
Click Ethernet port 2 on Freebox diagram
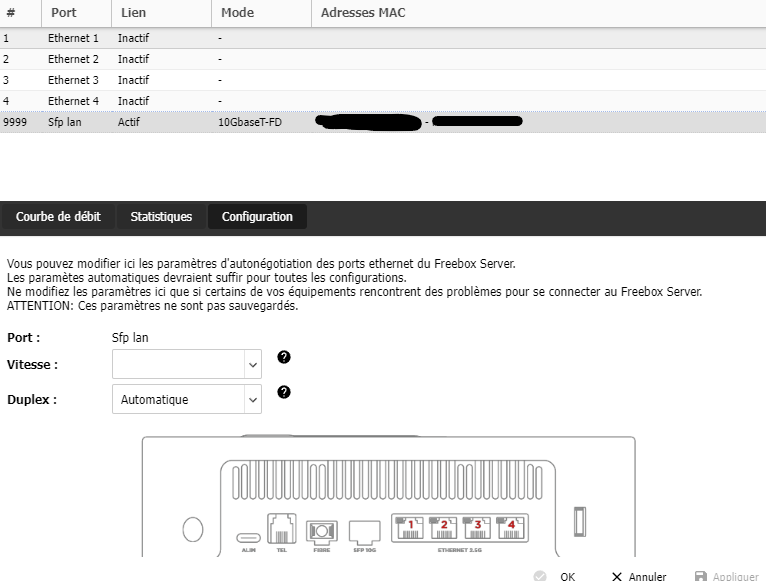[444, 528]
